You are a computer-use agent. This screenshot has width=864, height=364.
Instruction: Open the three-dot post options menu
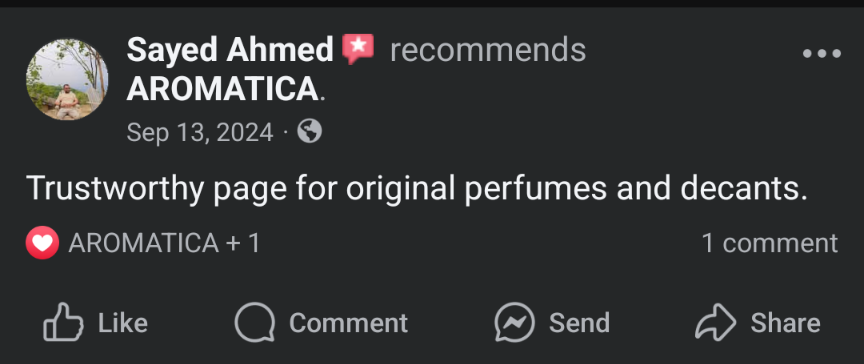[822, 54]
